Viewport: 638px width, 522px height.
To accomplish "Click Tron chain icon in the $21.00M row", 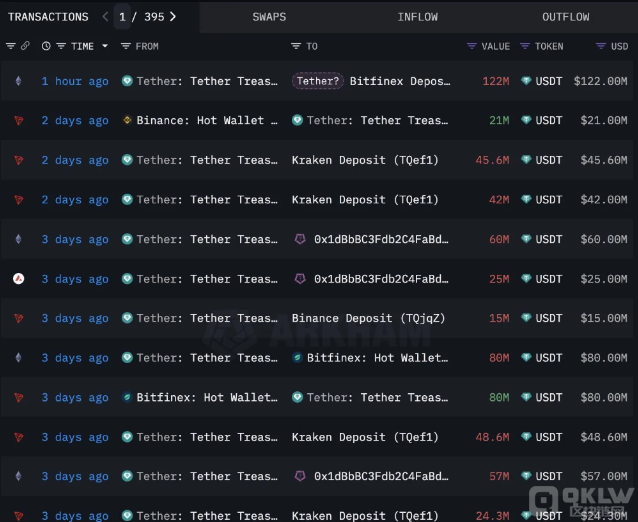I will pyautogui.click(x=16, y=121).
